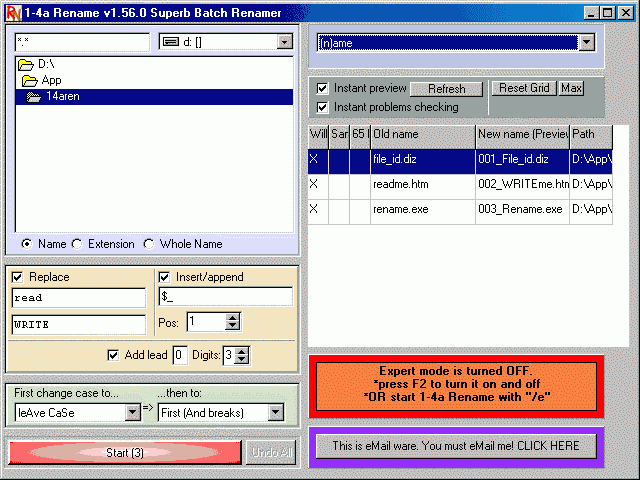Maximize the 1-4a Rename window
The image size is (640, 480).
(x=608, y=13)
